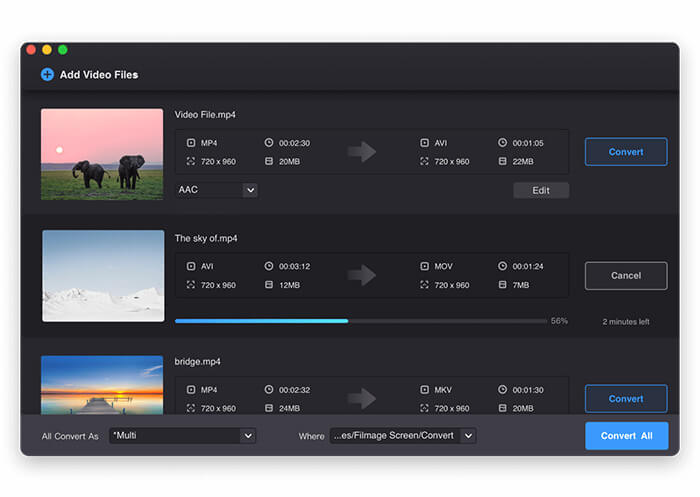Select the snowy mountain video thumbnail

(x=102, y=276)
